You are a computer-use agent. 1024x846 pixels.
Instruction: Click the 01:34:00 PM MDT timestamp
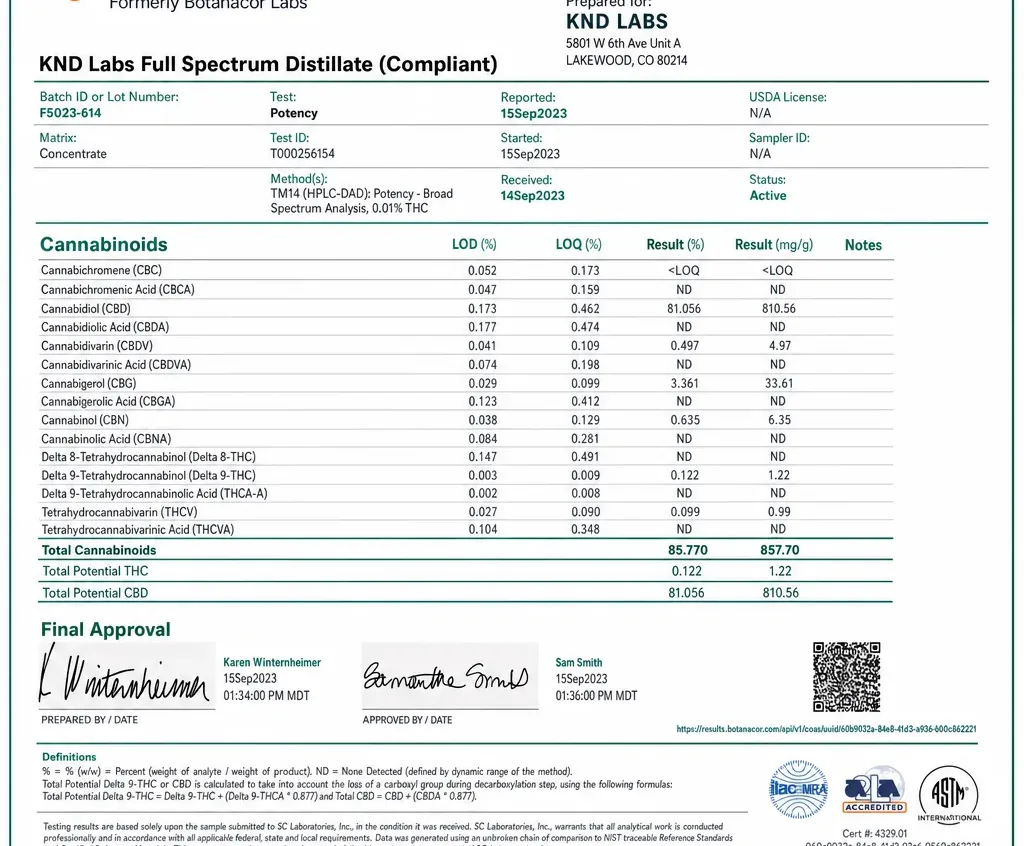266,696
